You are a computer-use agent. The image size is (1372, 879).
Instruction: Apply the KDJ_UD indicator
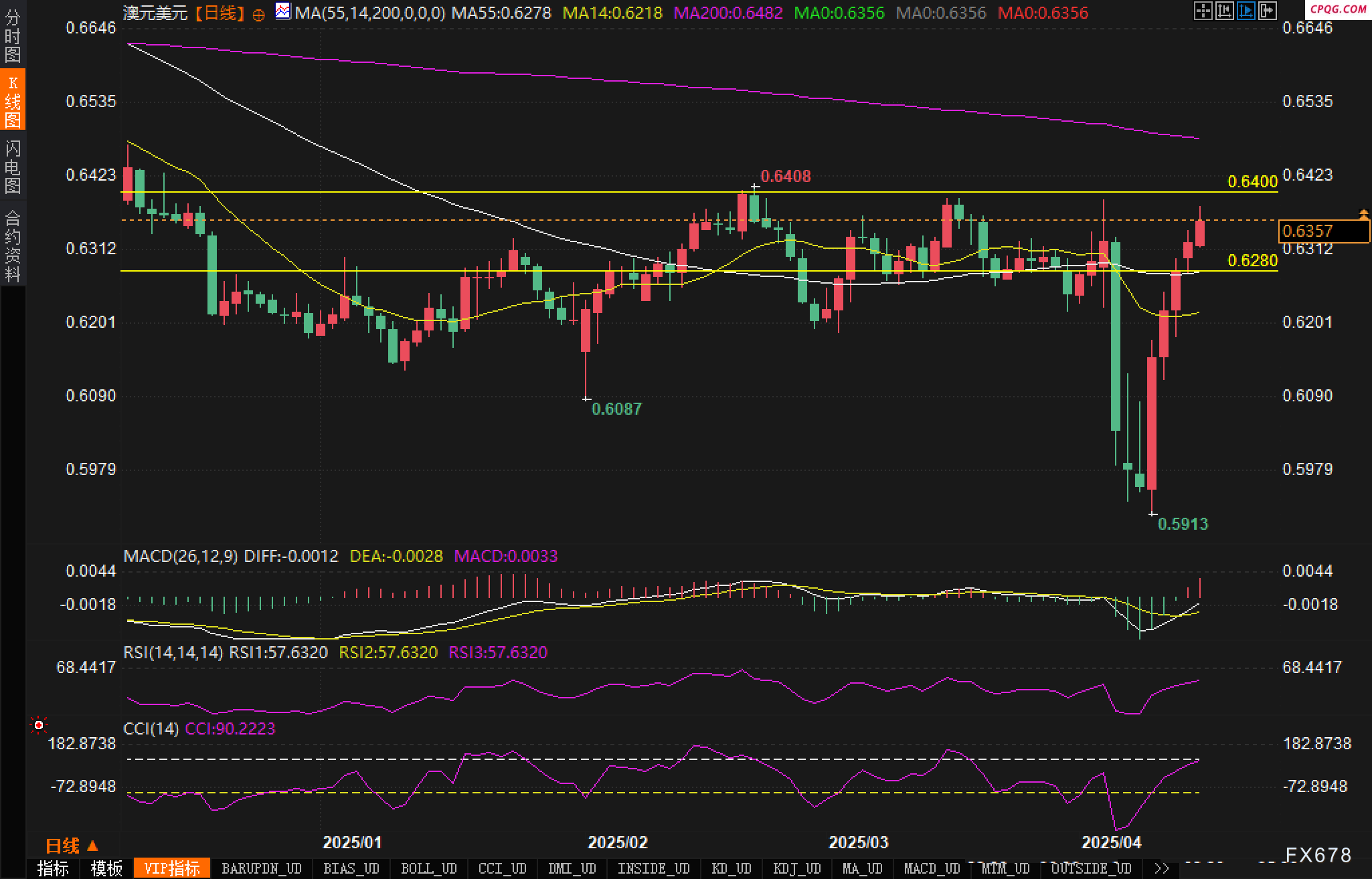796,868
